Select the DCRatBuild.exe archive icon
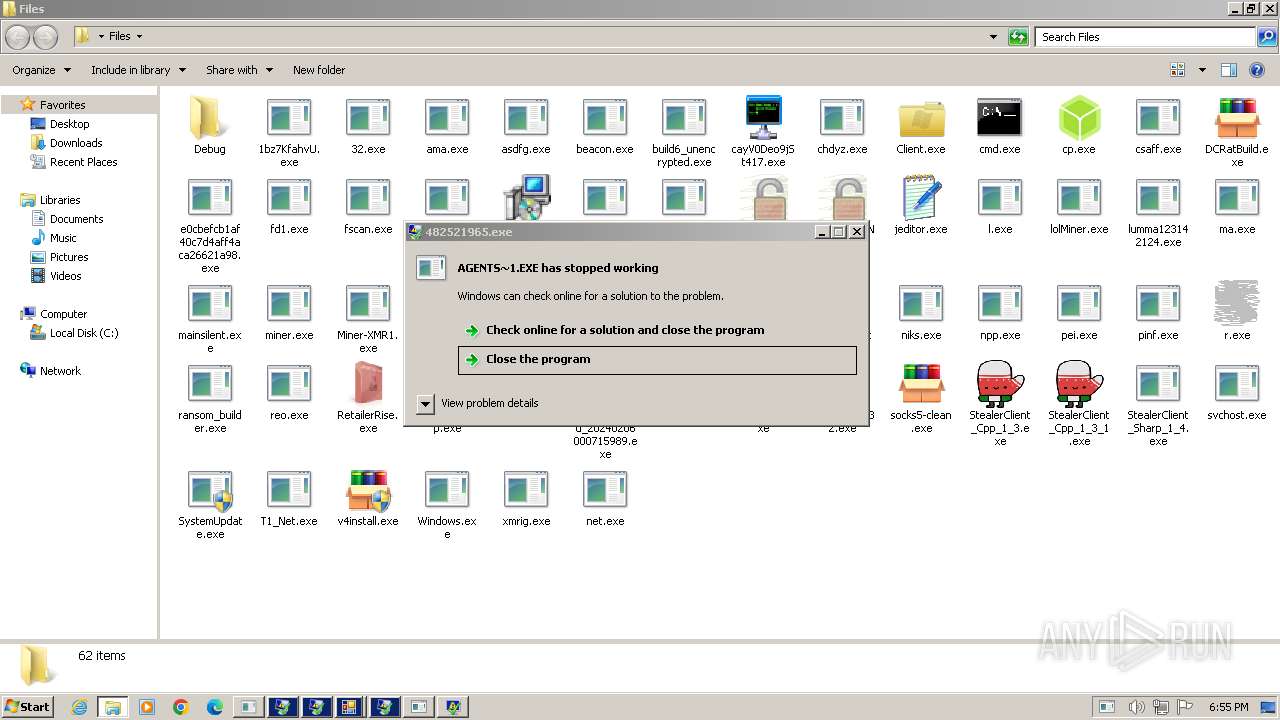The height and width of the screenshot is (720, 1280). 1236,118
